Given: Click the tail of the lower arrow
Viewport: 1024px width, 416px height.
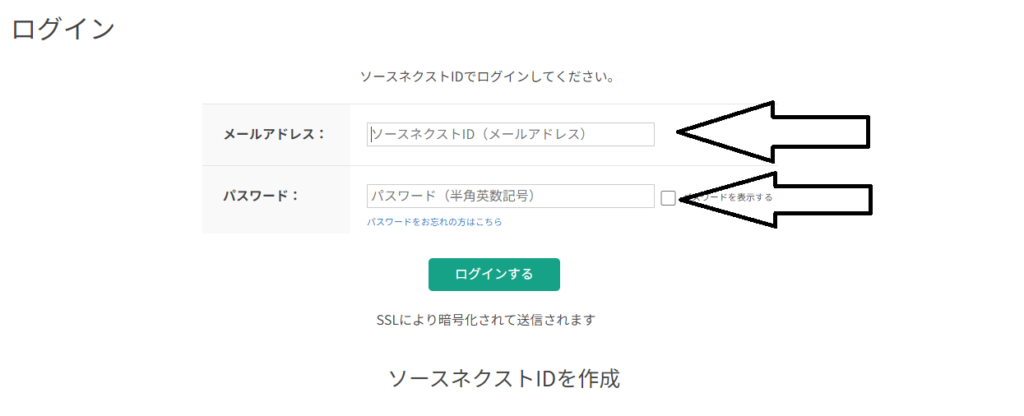Looking at the screenshot, I should pyautogui.click(x=868, y=198).
